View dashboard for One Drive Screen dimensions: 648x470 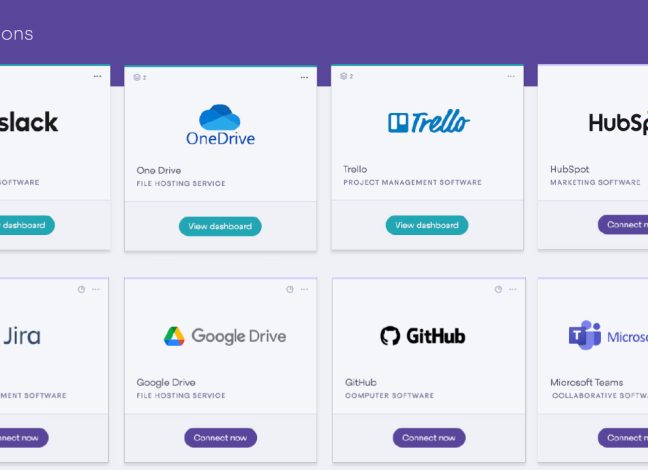[220, 226]
